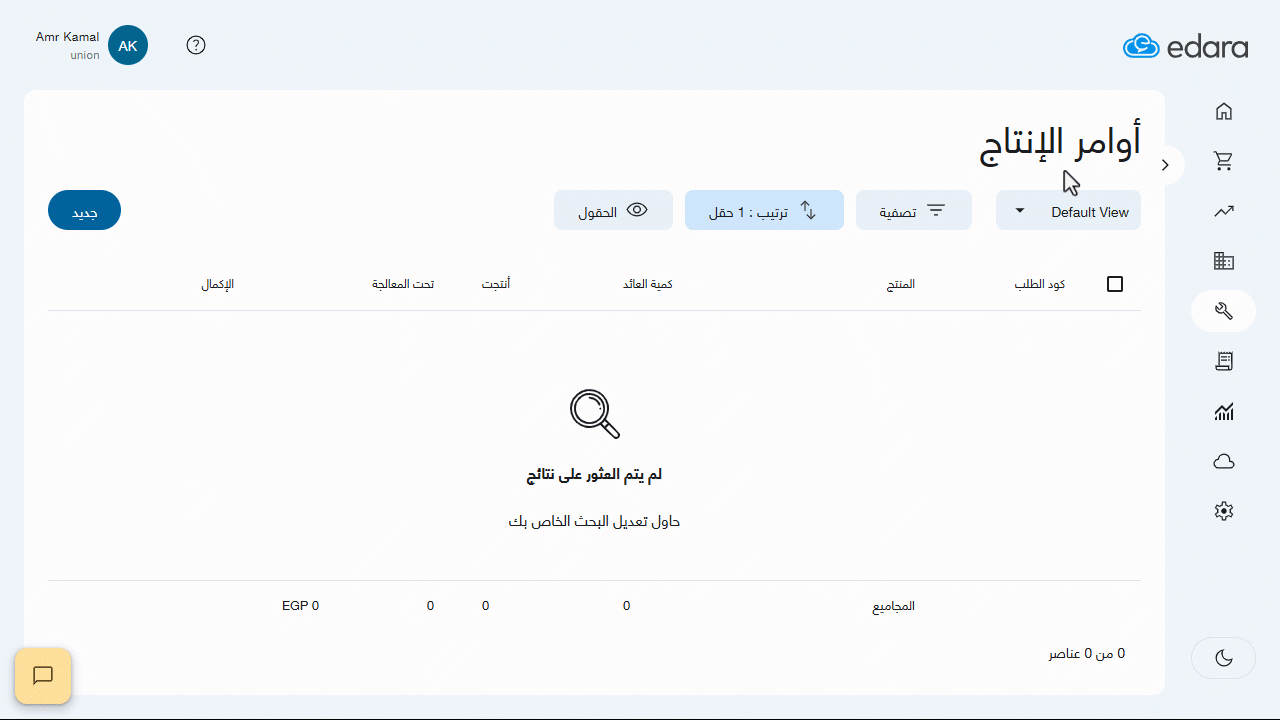Open the Home icon in the sidebar

[x=1223, y=111]
